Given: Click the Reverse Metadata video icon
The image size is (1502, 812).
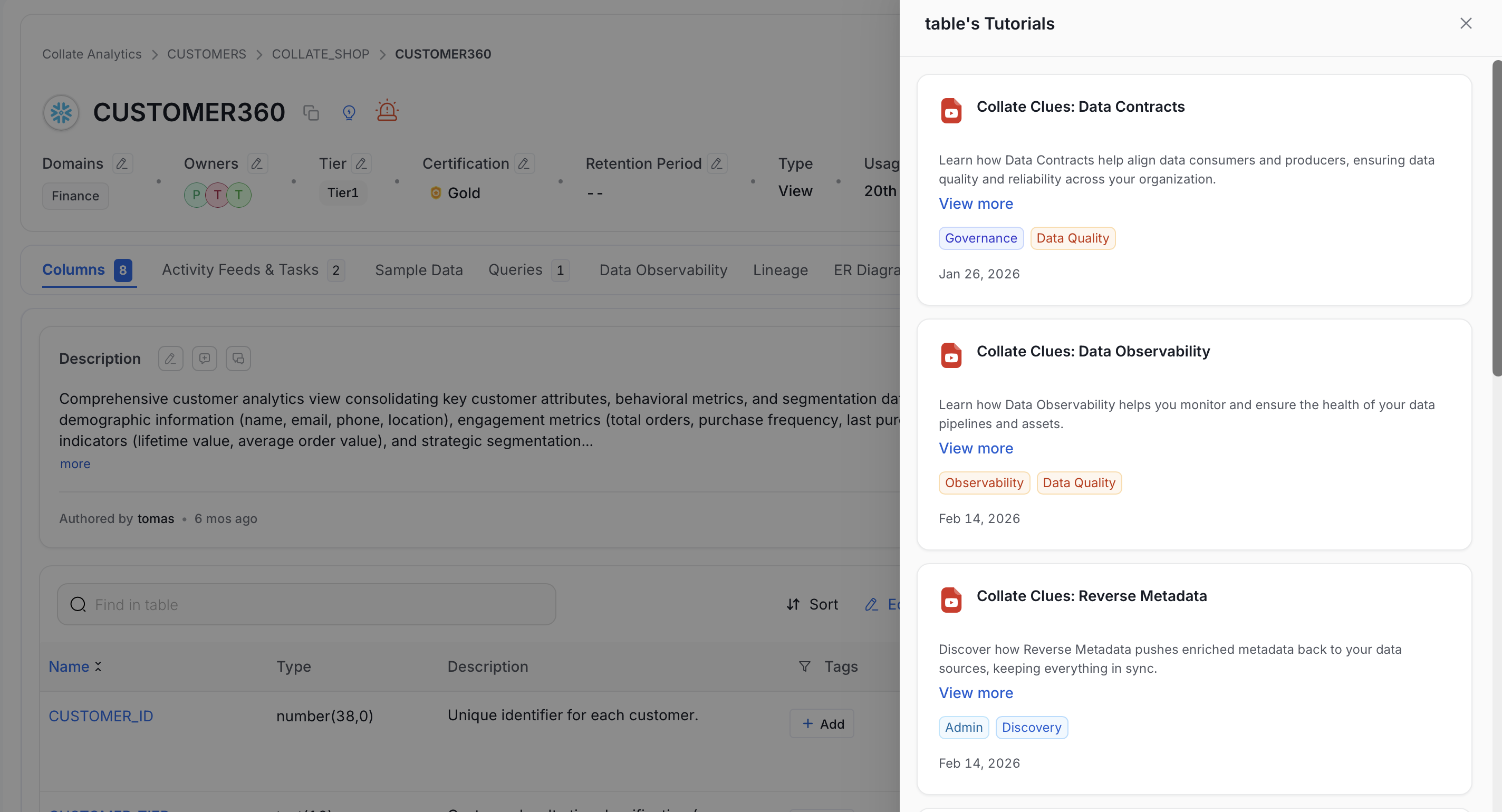Looking at the screenshot, I should (x=951, y=600).
